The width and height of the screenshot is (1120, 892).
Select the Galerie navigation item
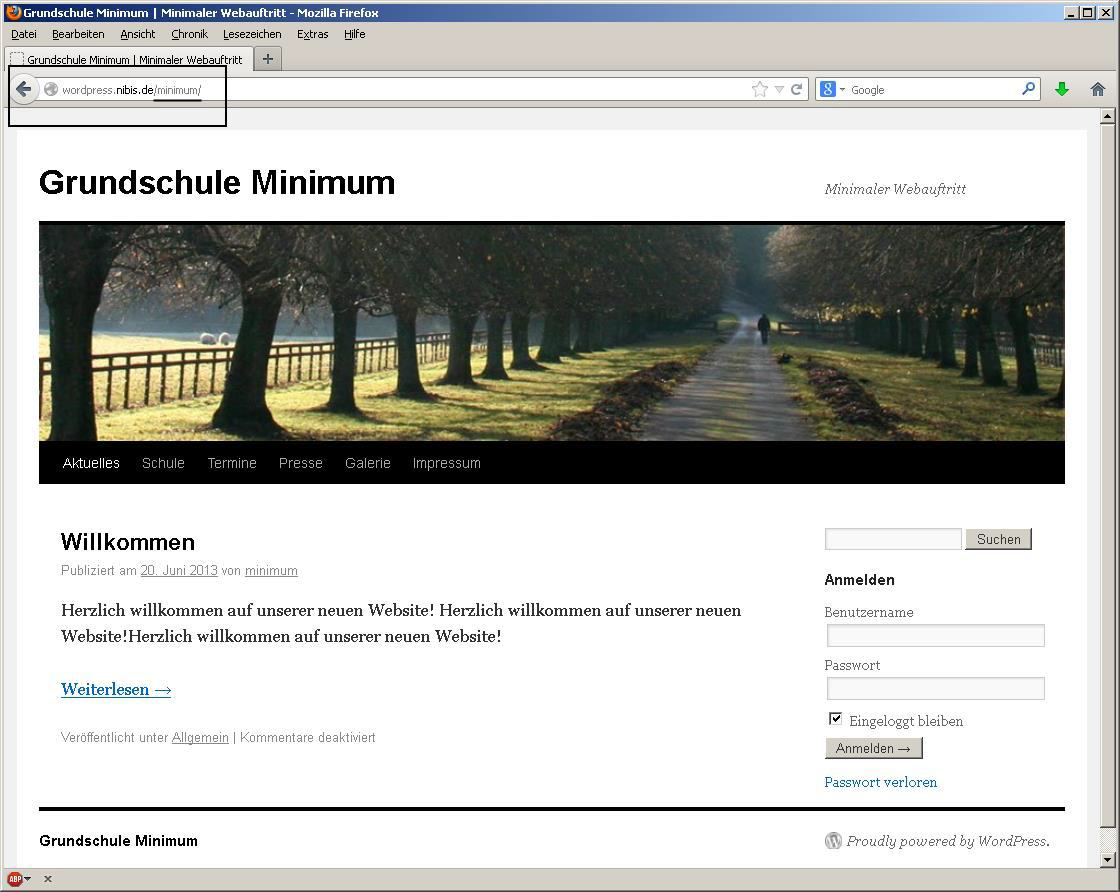[x=367, y=463]
